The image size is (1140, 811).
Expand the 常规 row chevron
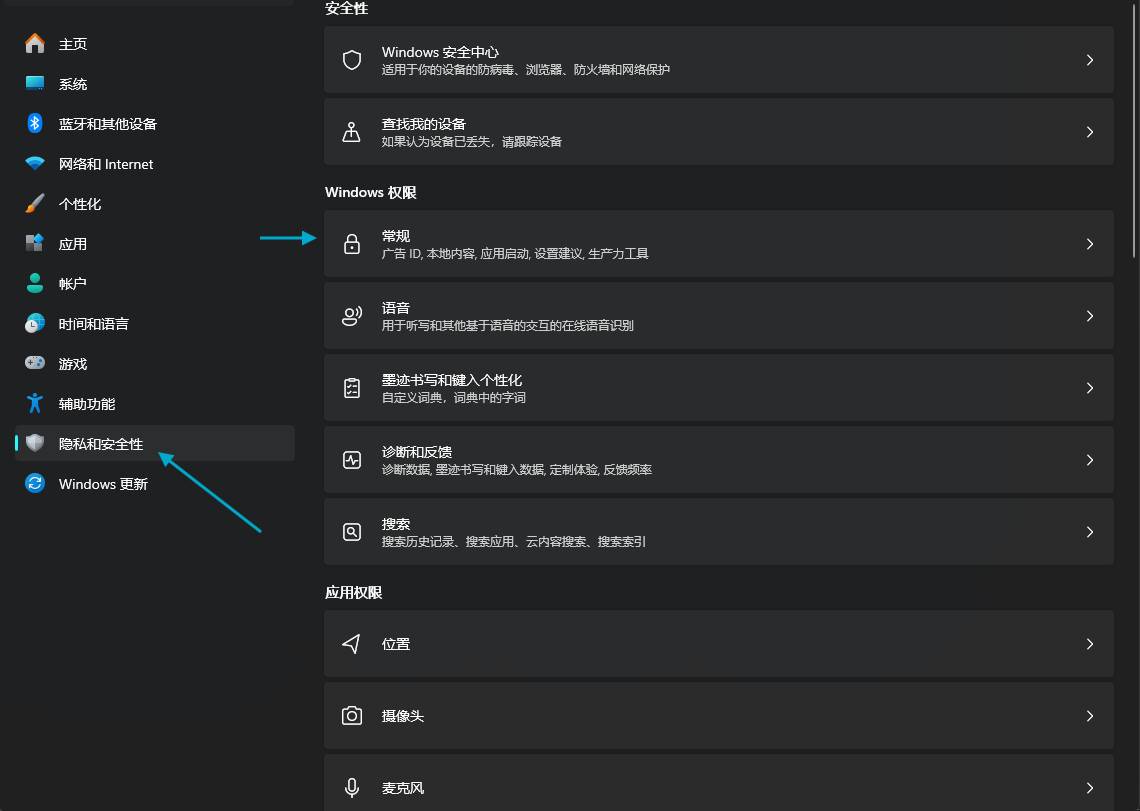pos(1090,244)
